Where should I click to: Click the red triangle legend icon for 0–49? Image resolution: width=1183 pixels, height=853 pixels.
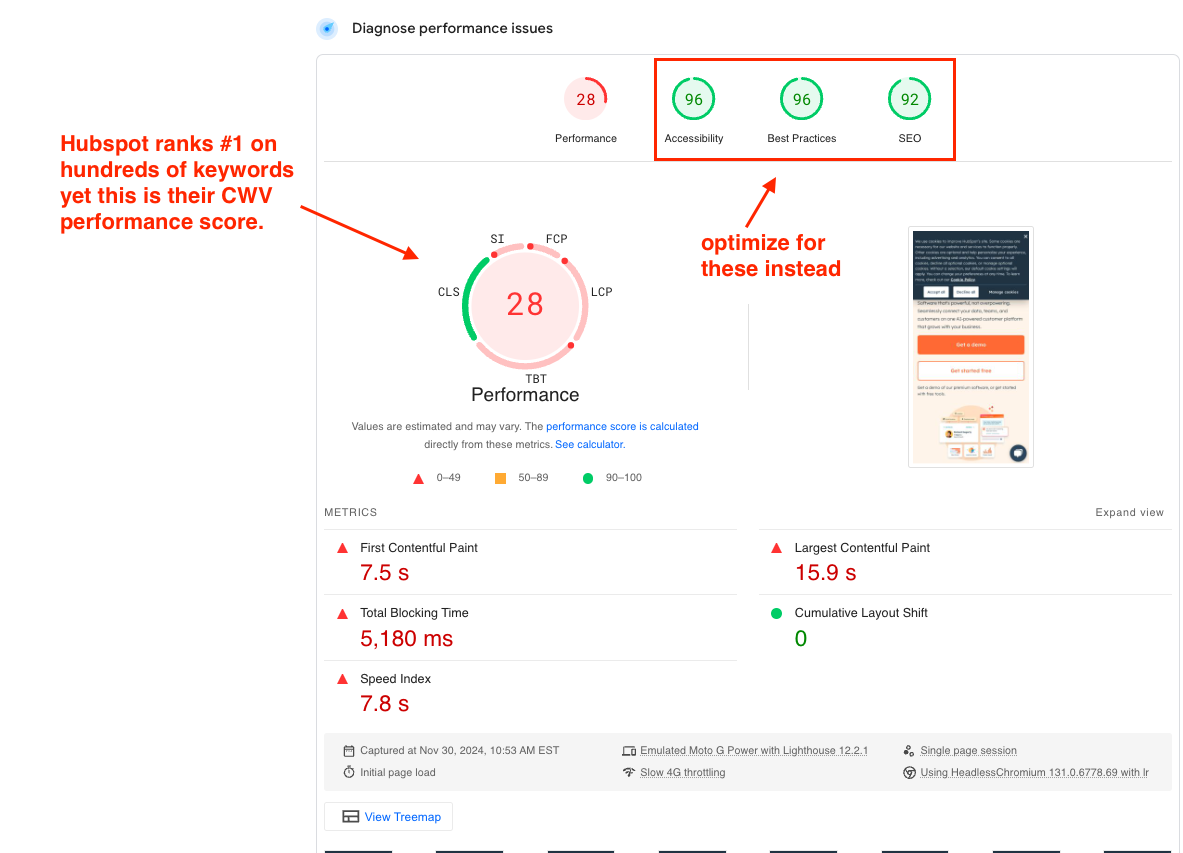click(419, 479)
